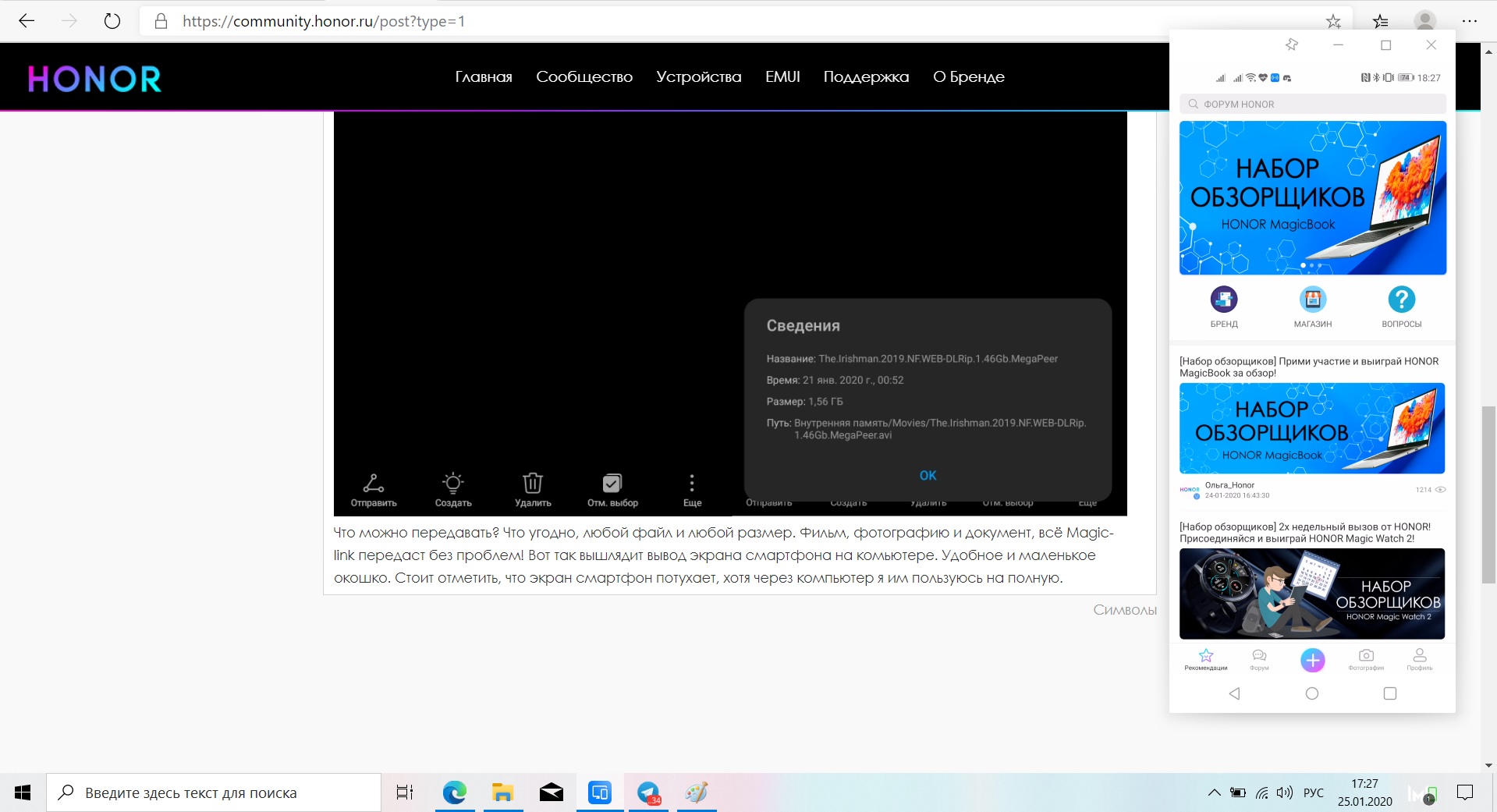Switch the РУС input language indicator
Image resolution: width=1497 pixels, height=812 pixels.
(x=1314, y=792)
